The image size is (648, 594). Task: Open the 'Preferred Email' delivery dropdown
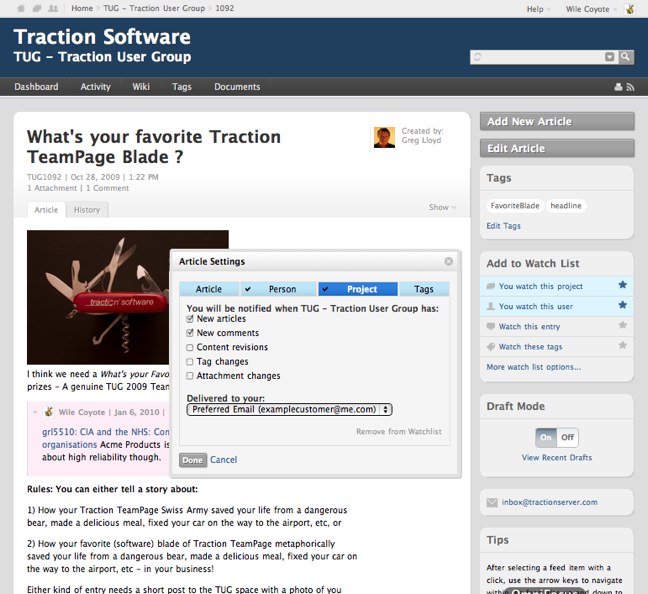(x=289, y=409)
